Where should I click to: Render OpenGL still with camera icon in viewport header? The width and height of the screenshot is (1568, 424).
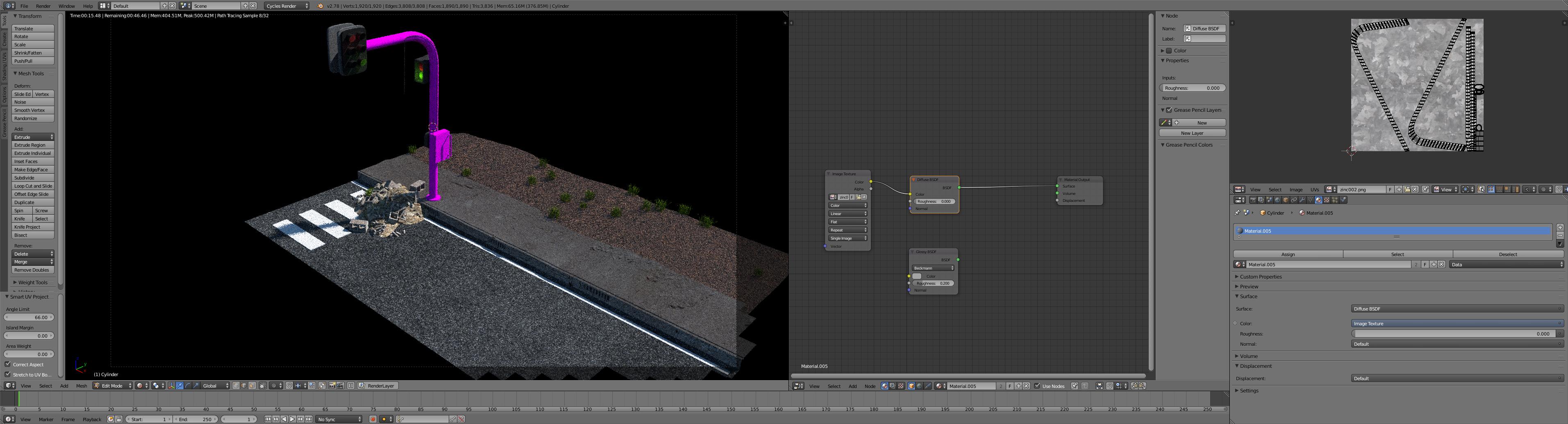[x=332, y=385]
